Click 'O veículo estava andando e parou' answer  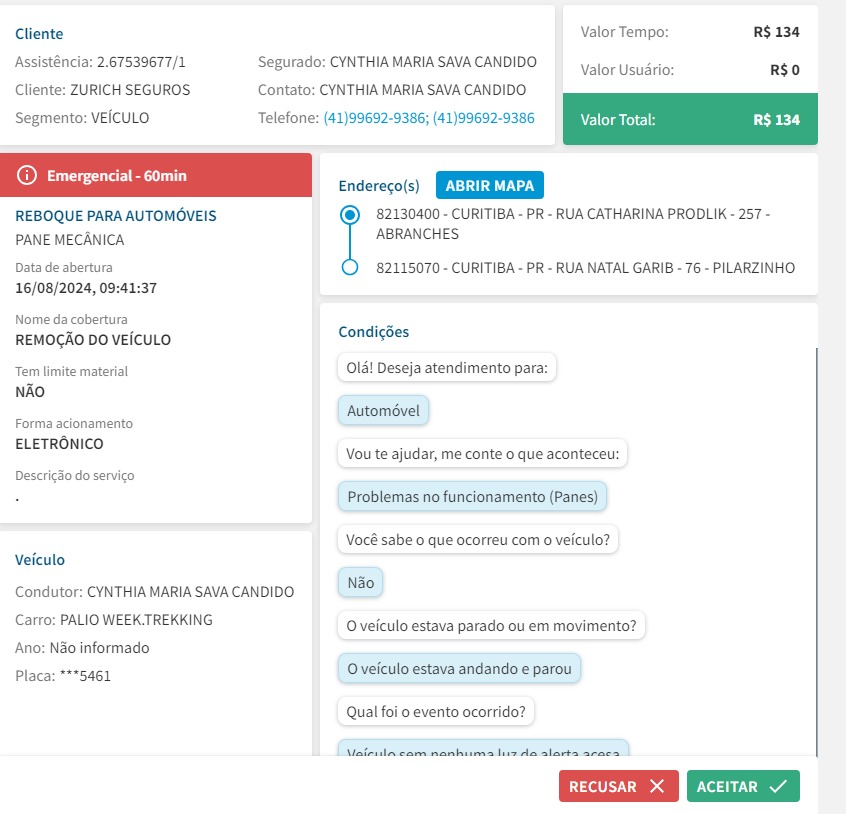tap(459, 669)
